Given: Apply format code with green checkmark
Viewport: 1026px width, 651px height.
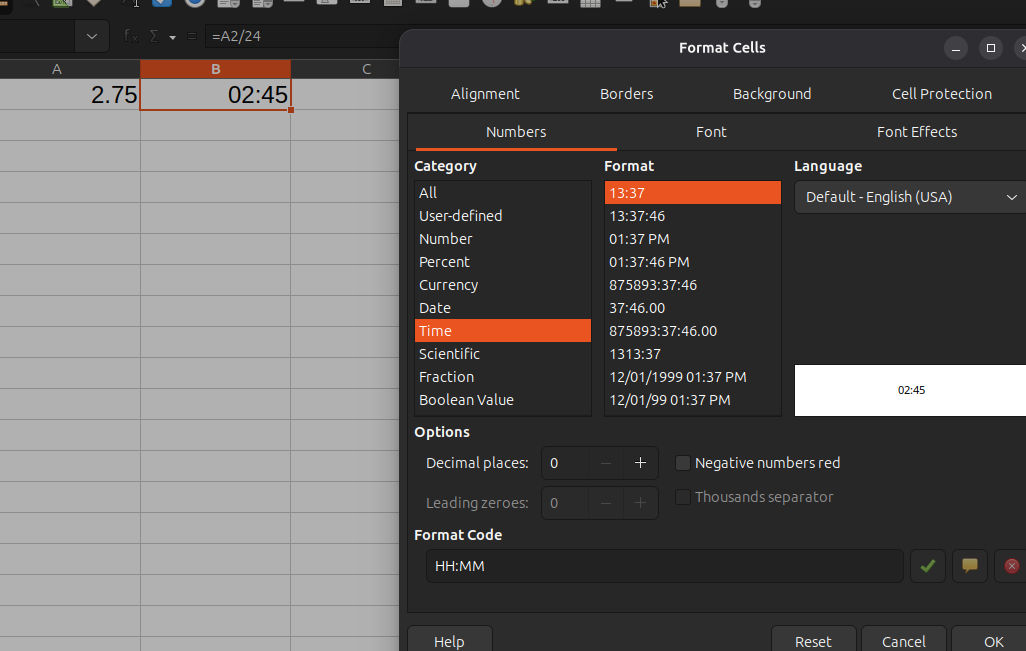Looking at the screenshot, I should (927, 566).
